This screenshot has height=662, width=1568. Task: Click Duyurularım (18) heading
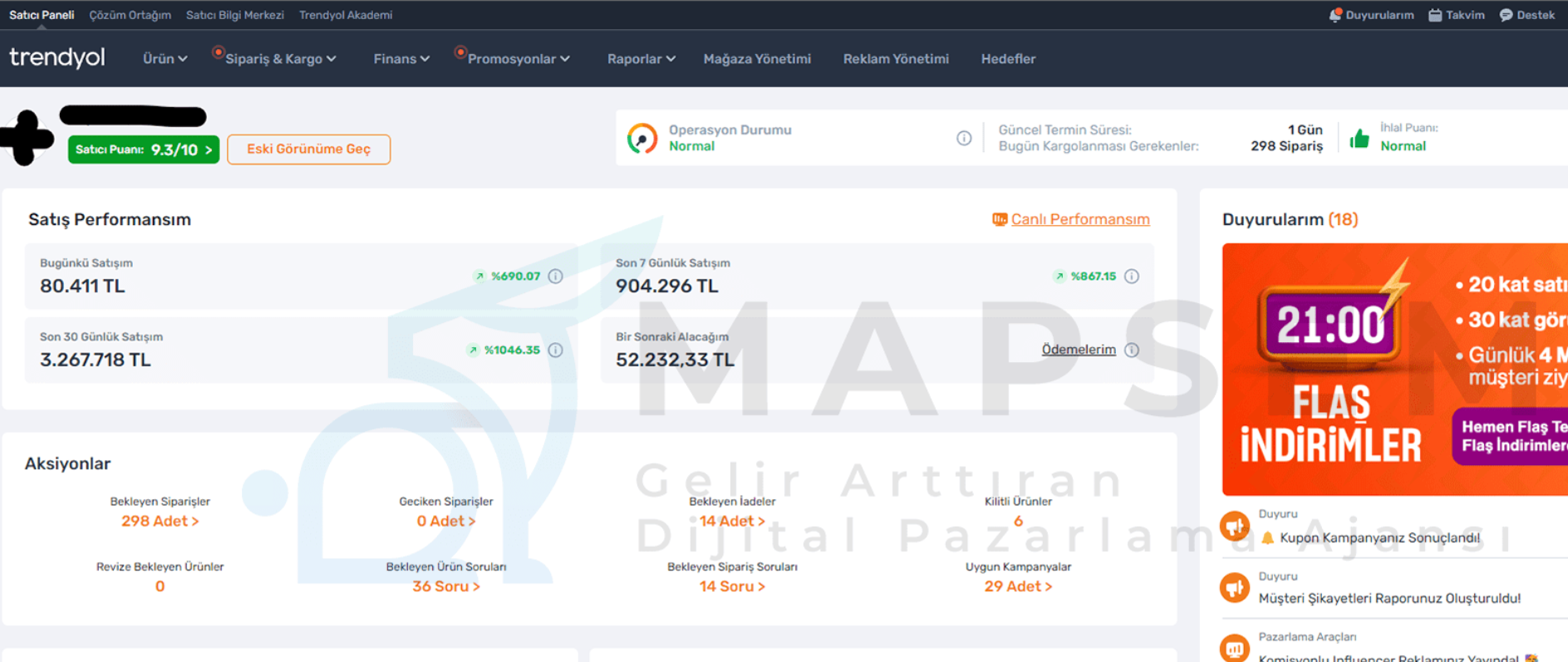click(x=1290, y=219)
